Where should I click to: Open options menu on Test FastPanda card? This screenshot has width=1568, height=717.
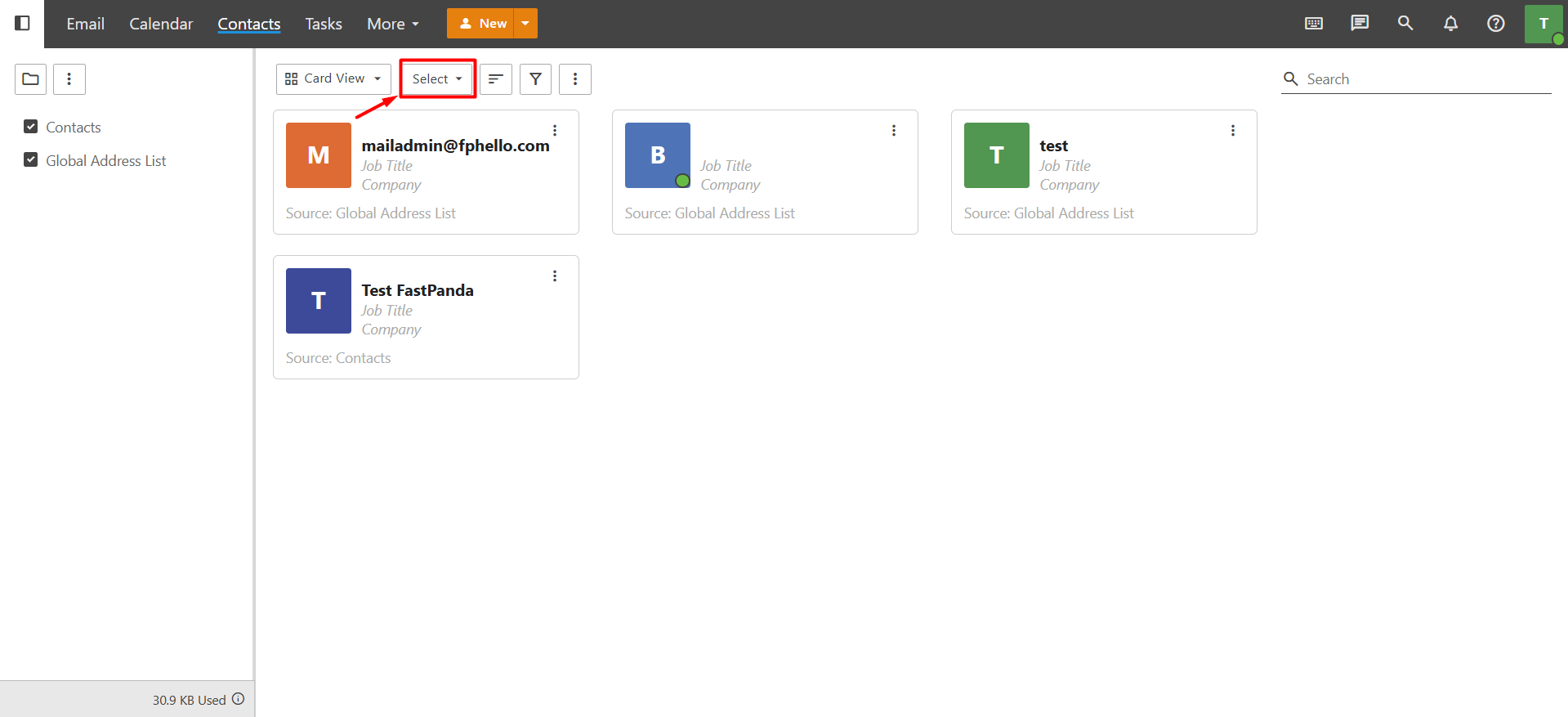coord(555,276)
